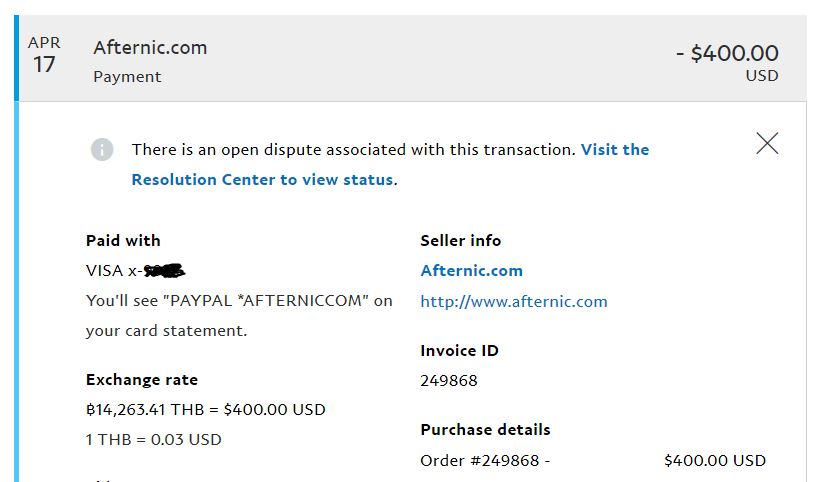This screenshot has height=482, width=825.
Task: Open the Afternic.com seller info link
Action: pos(471,271)
